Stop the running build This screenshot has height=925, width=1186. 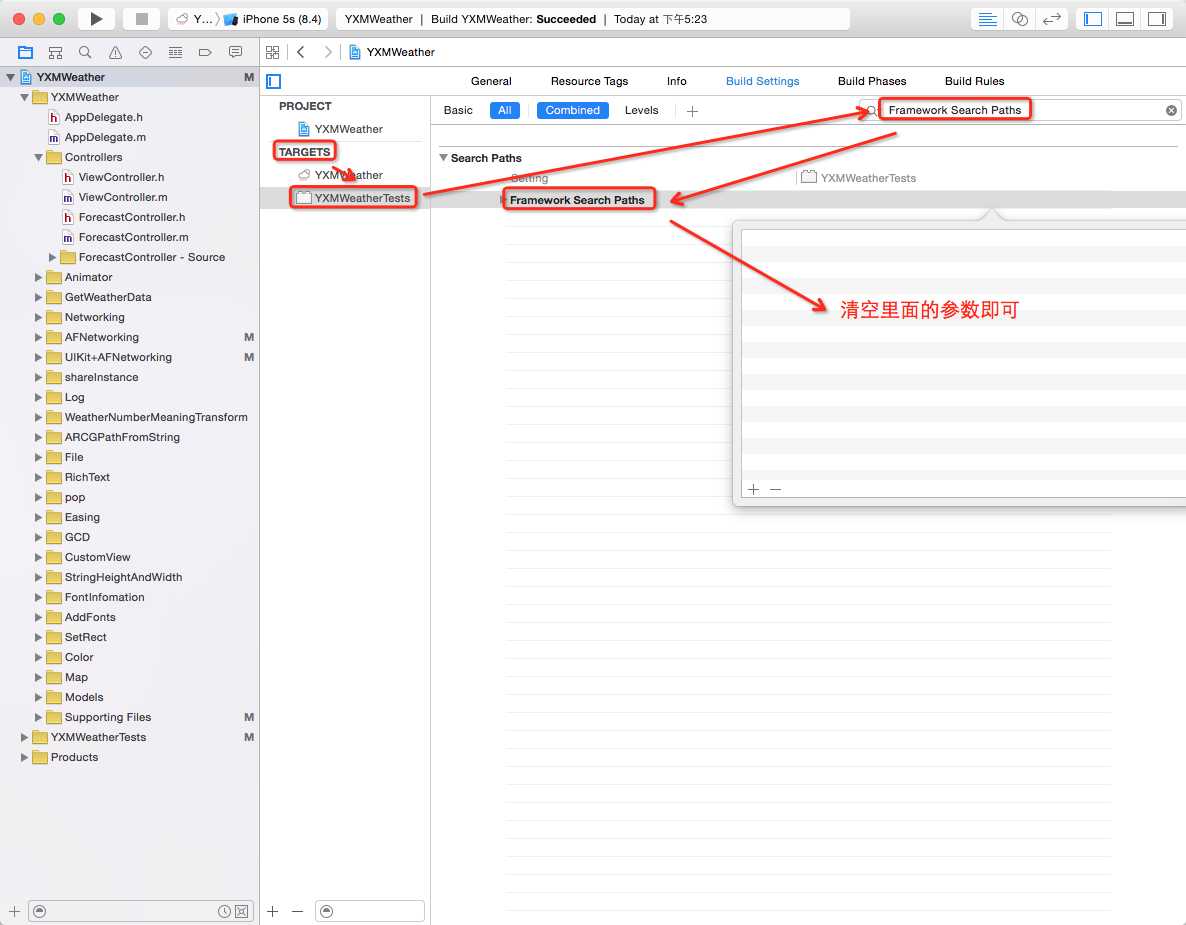pyautogui.click(x=141, y=19)
